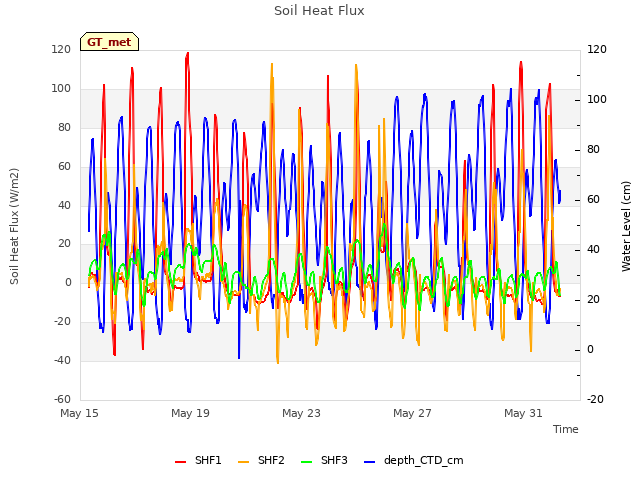Image resolution: width=640 pixels, height=480 pixels.
Task: Click the -60 value on left axis
Action: click(x=62, y=399)
